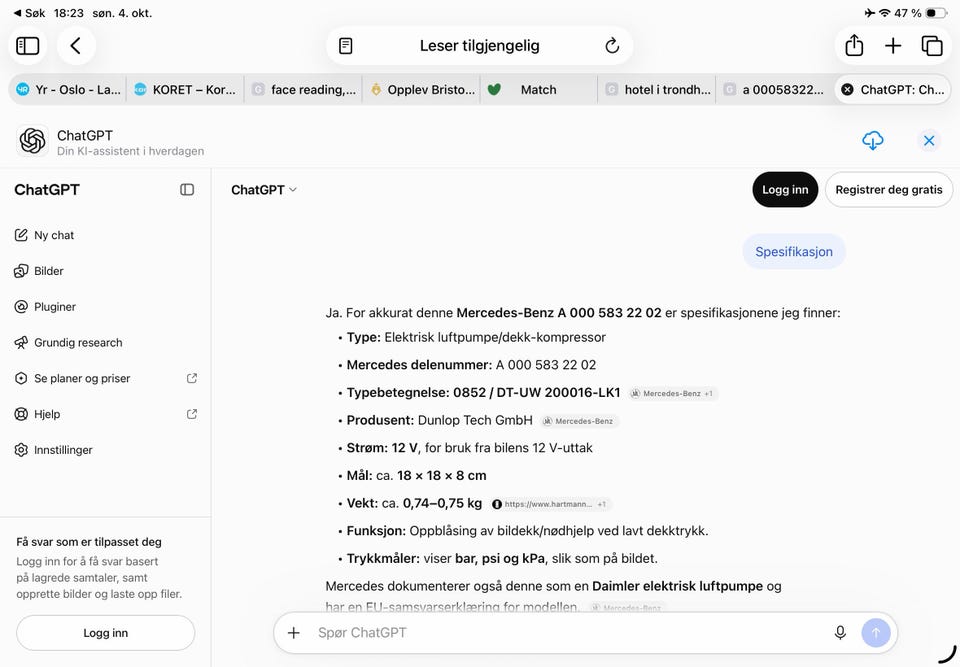Open the Safari sidebar panel
960x667 pixels.
28,46
